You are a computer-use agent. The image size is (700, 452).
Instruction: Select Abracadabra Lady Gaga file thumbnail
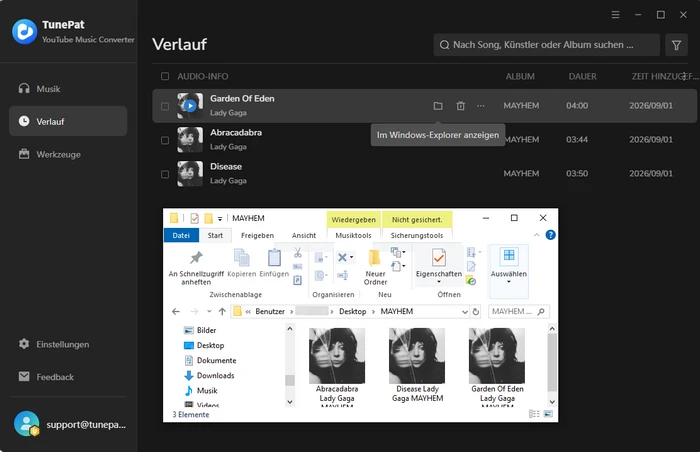point(337,356)
